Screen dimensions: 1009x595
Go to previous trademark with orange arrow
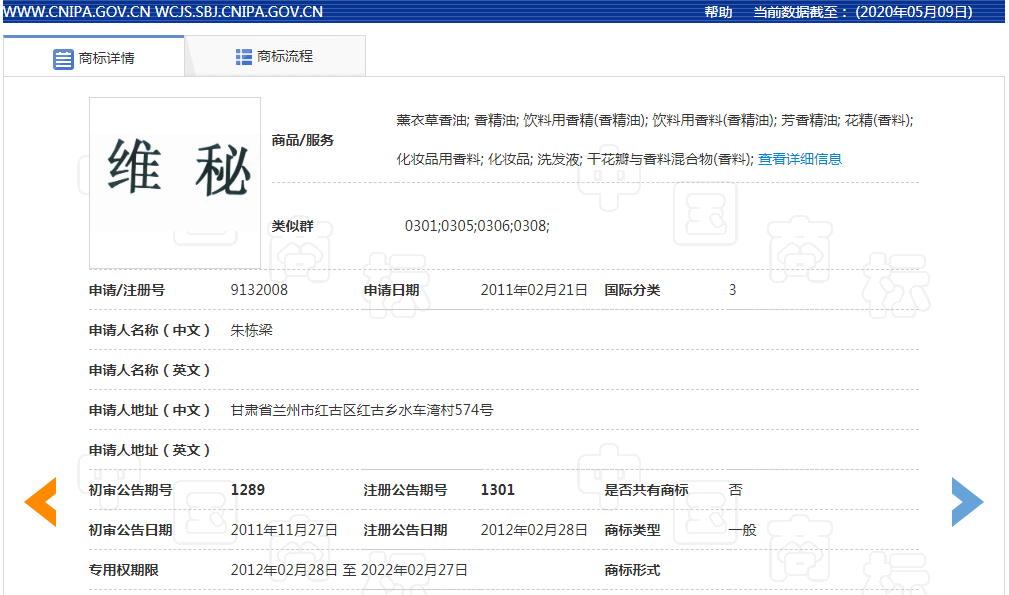tap(41, 502)
